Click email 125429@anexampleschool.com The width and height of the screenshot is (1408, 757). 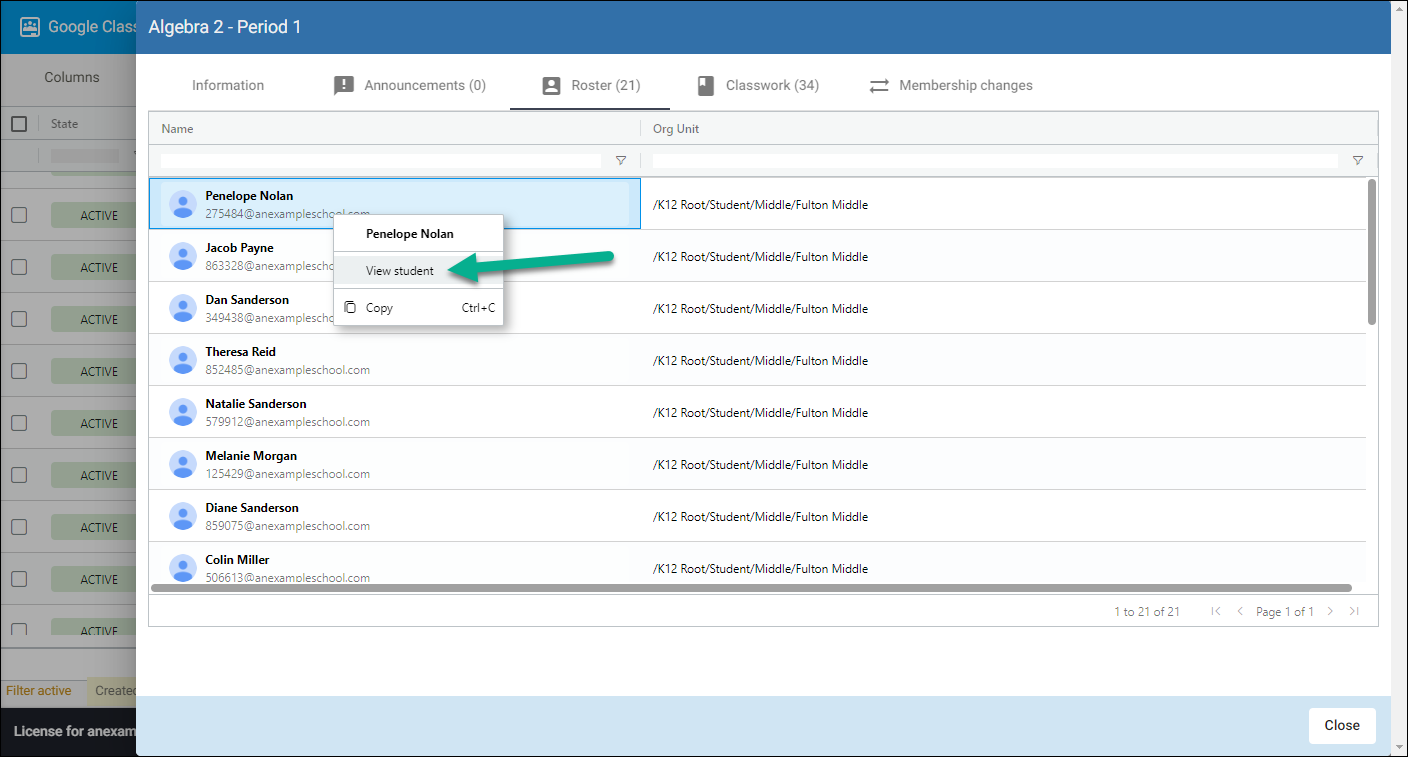click(288, 474)
